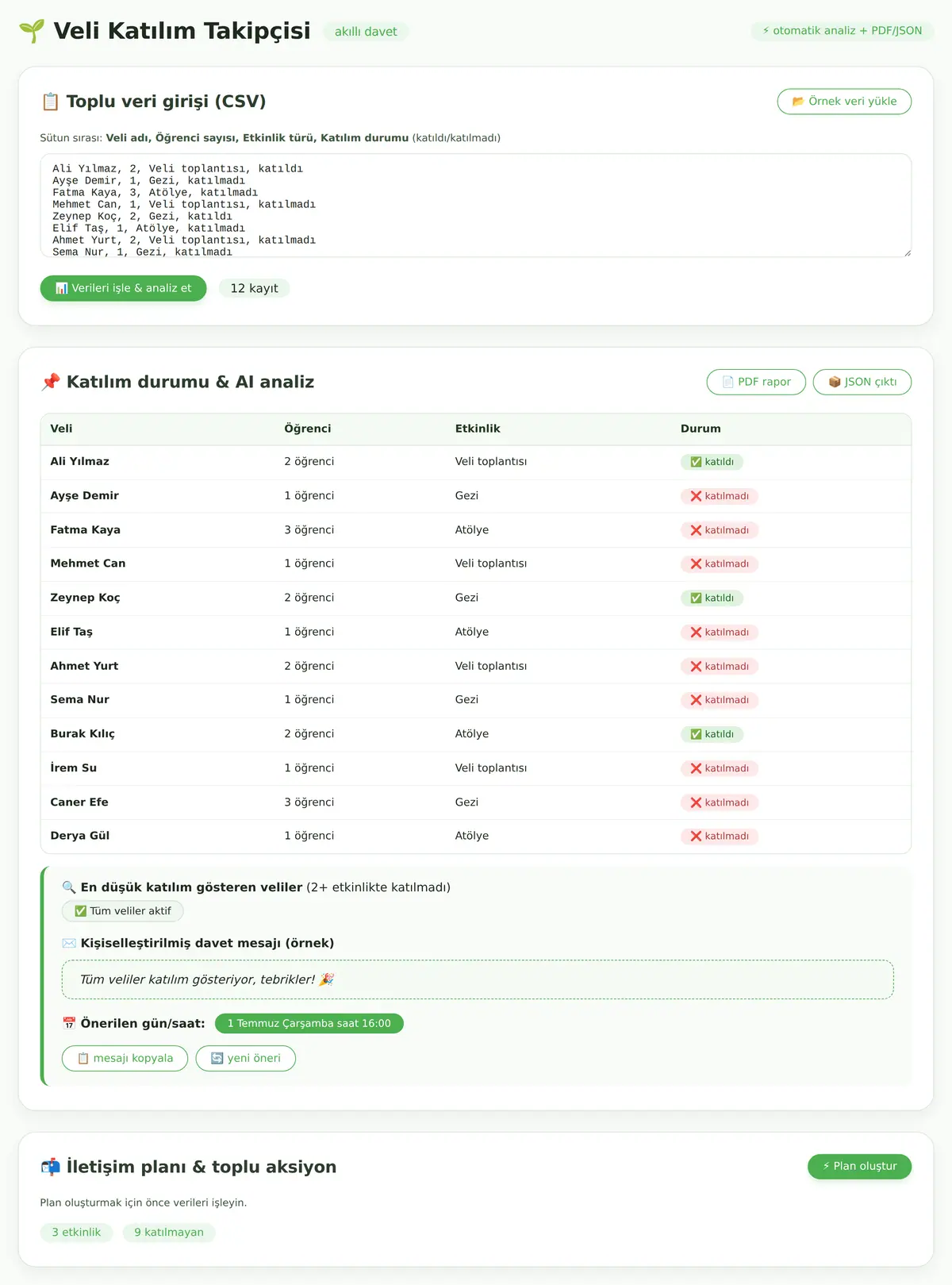Viewport: 952px width, 1285px height.
Task: Load sample data with Örnek veri yükle
Action: pos(844,102)
